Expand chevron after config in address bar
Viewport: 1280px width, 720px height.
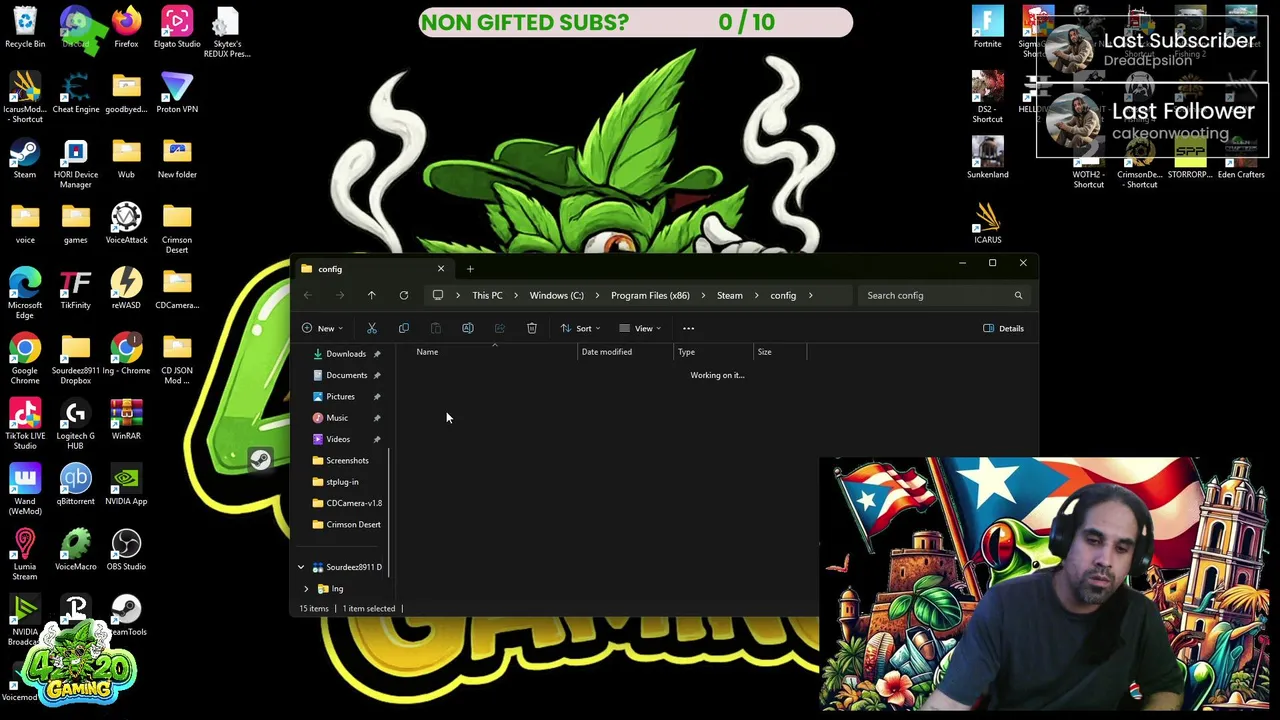pos(811,295)
